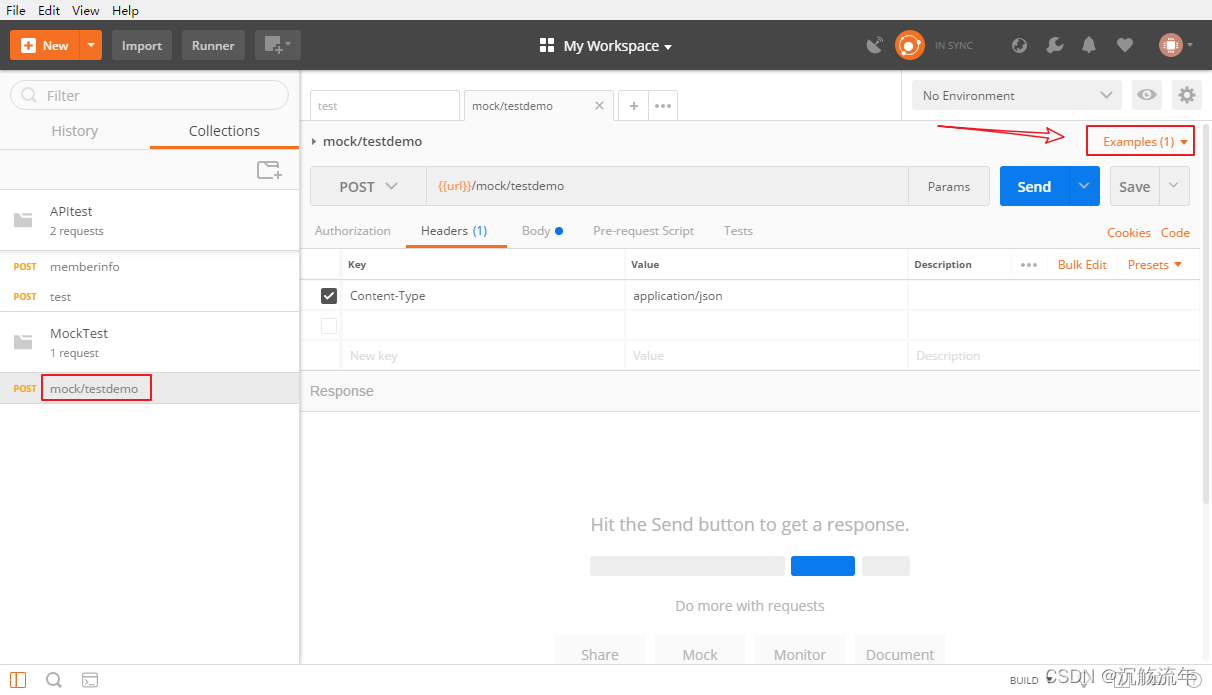Add a new request tab
Viewport: 1212px width, 695px height.
click(x=633, y=105)
